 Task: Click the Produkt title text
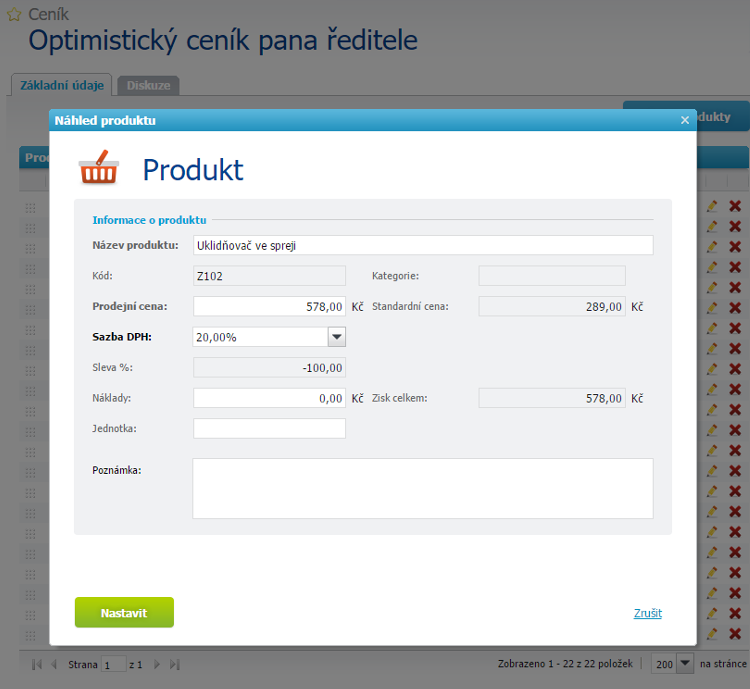pyautogui.click(x=193, y=169)
